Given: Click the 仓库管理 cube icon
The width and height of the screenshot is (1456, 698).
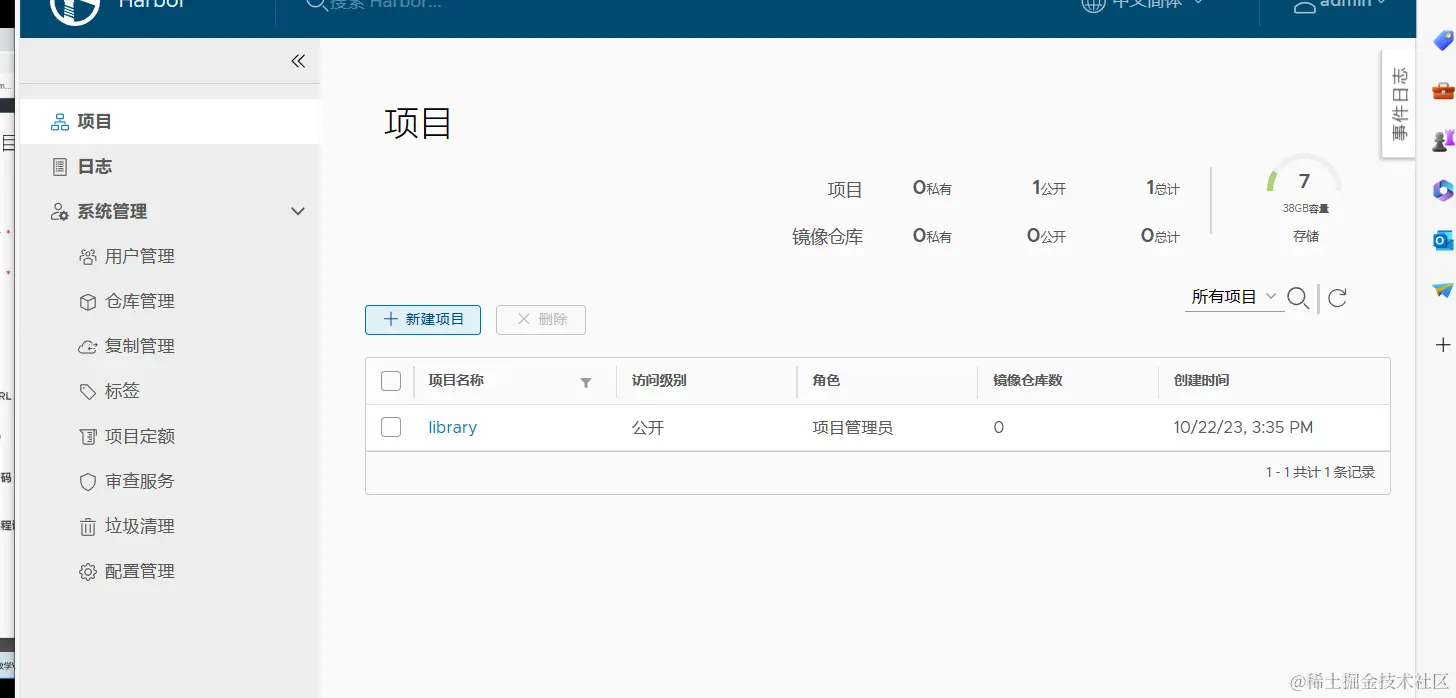Looking at the screenshot, I should 88,302.
